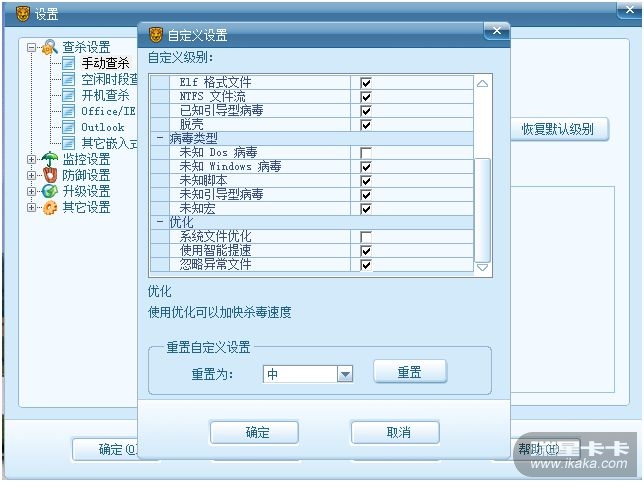Click the list scrollbar up arrow
Image resolution: width=644 pixels, height=482 pixels.
point(483,84)
